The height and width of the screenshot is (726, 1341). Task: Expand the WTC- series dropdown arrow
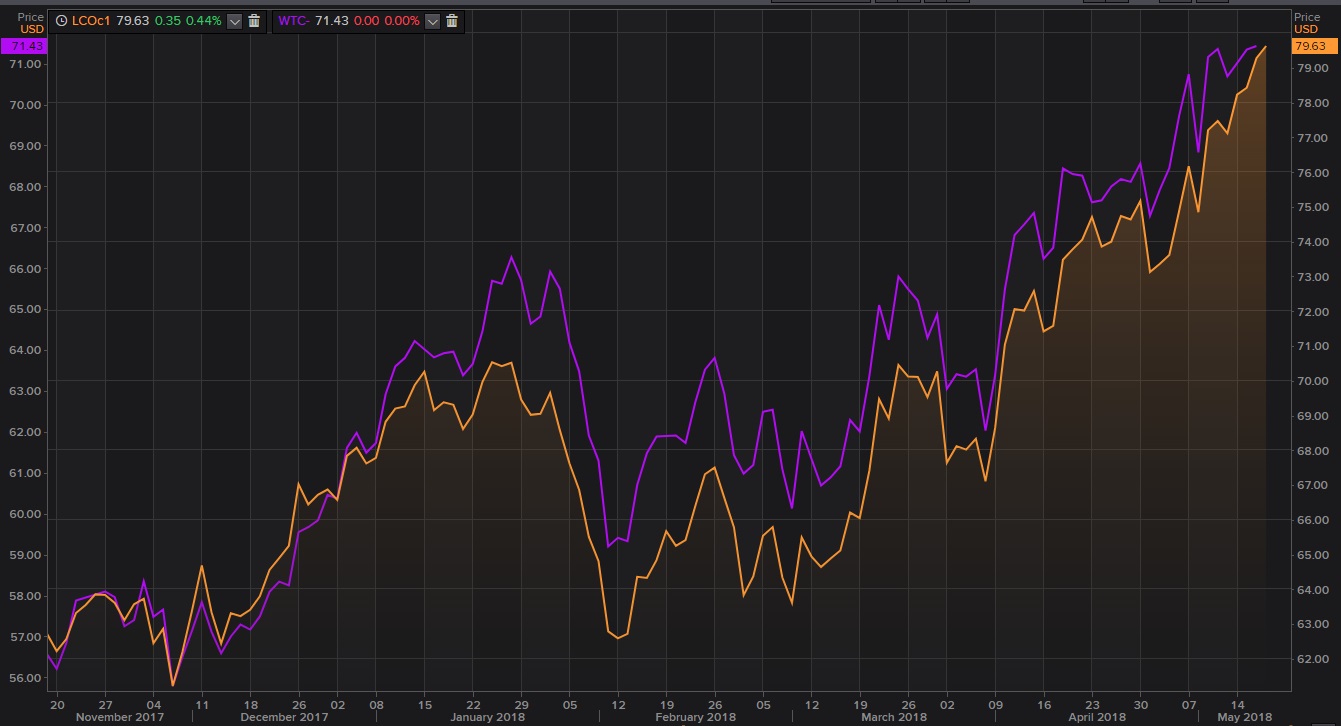433,21
